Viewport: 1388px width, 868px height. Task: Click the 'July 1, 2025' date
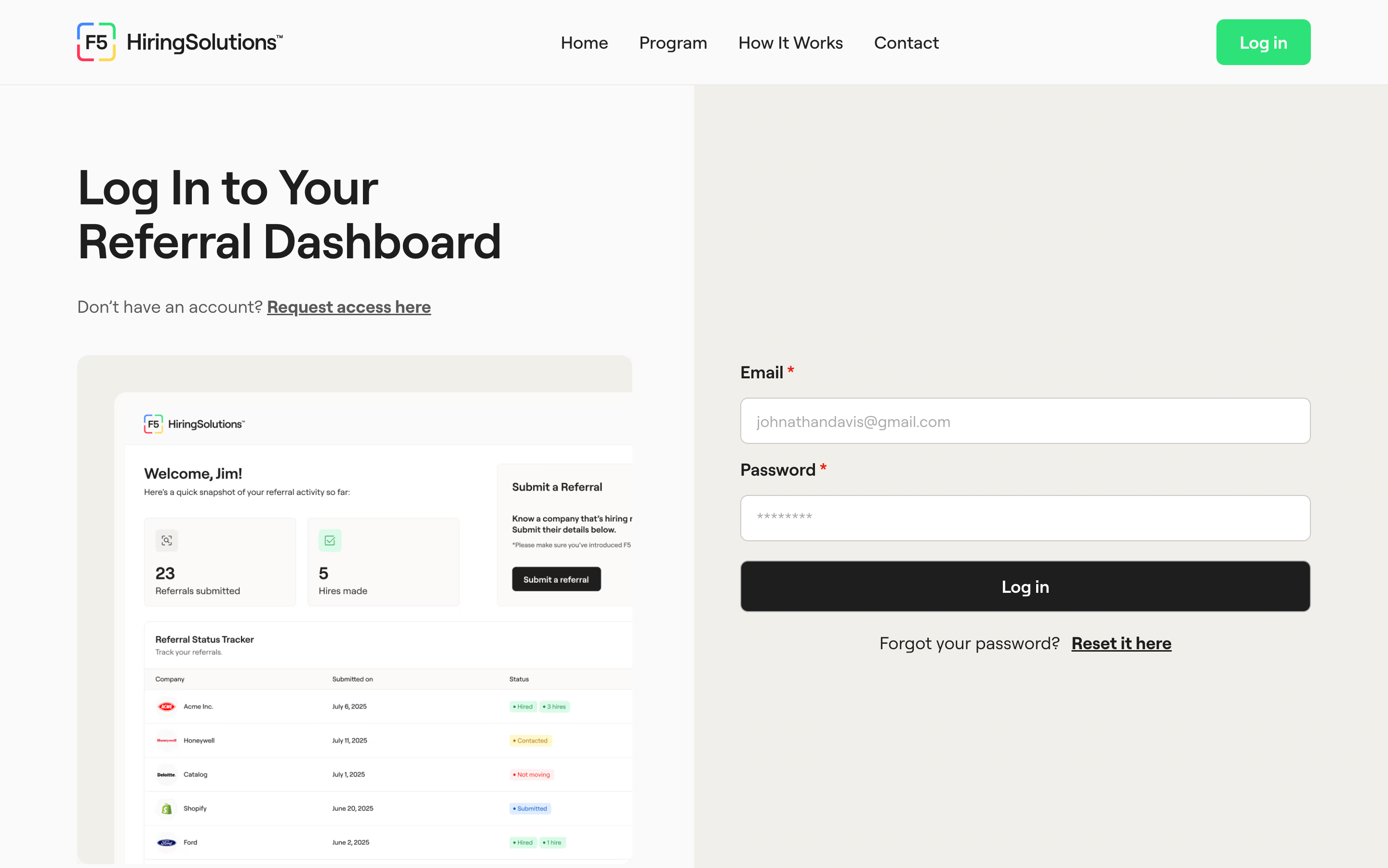click(x=348, y=774)
